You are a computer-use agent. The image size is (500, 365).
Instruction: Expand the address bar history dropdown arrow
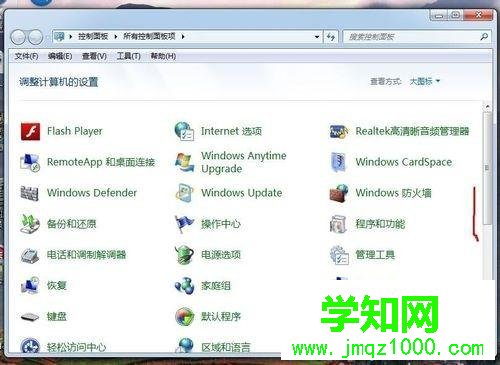coord(317,37)
